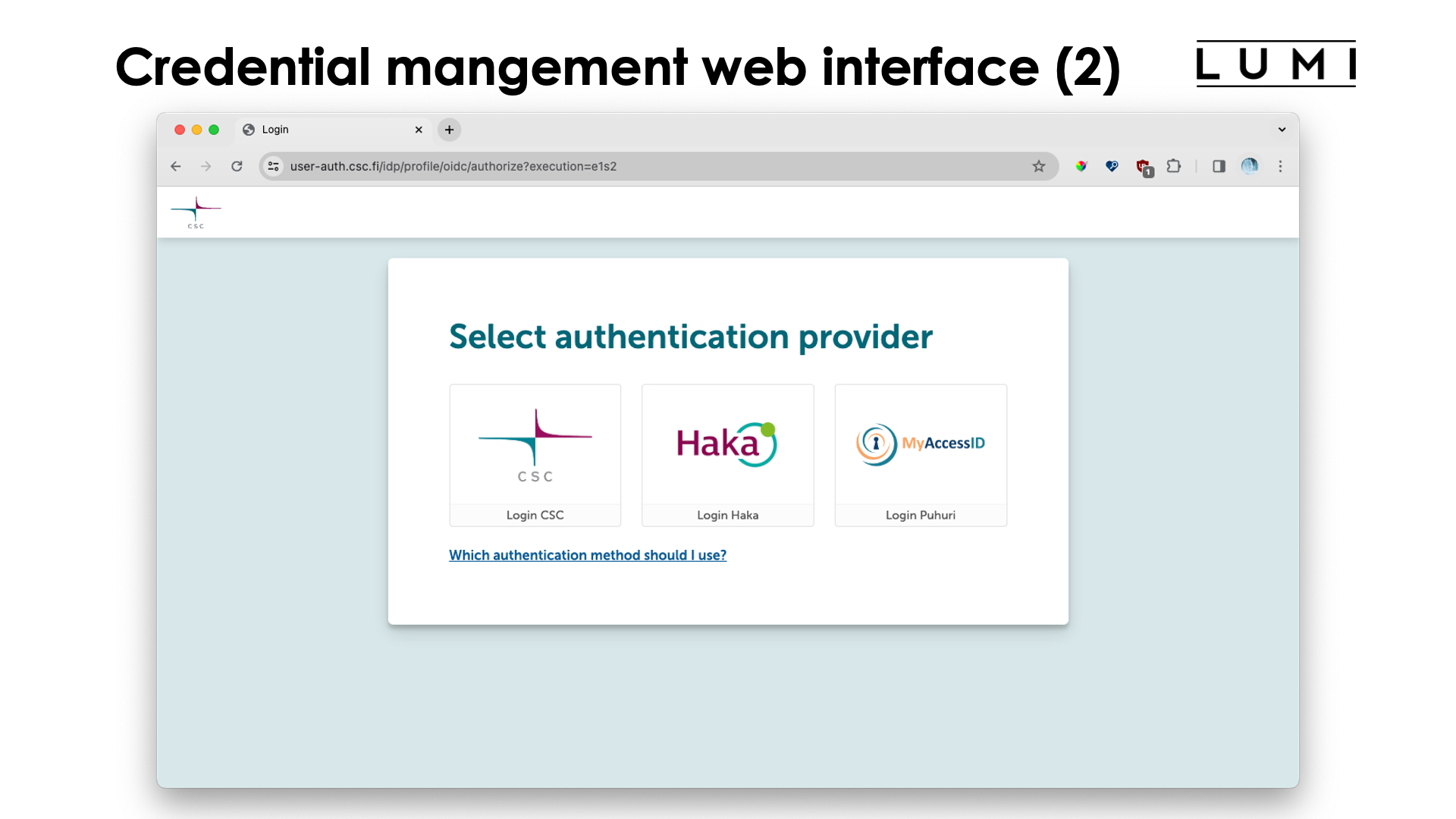Click the red close window button

click(180, 130)
